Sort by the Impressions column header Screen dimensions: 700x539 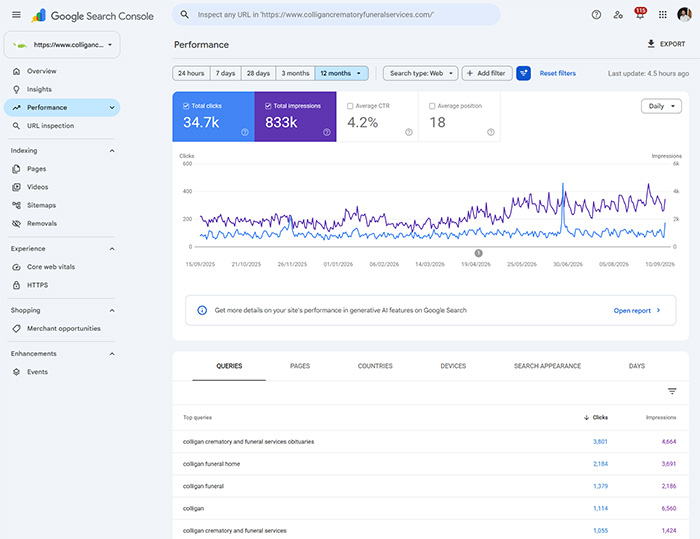coord(661,418)
